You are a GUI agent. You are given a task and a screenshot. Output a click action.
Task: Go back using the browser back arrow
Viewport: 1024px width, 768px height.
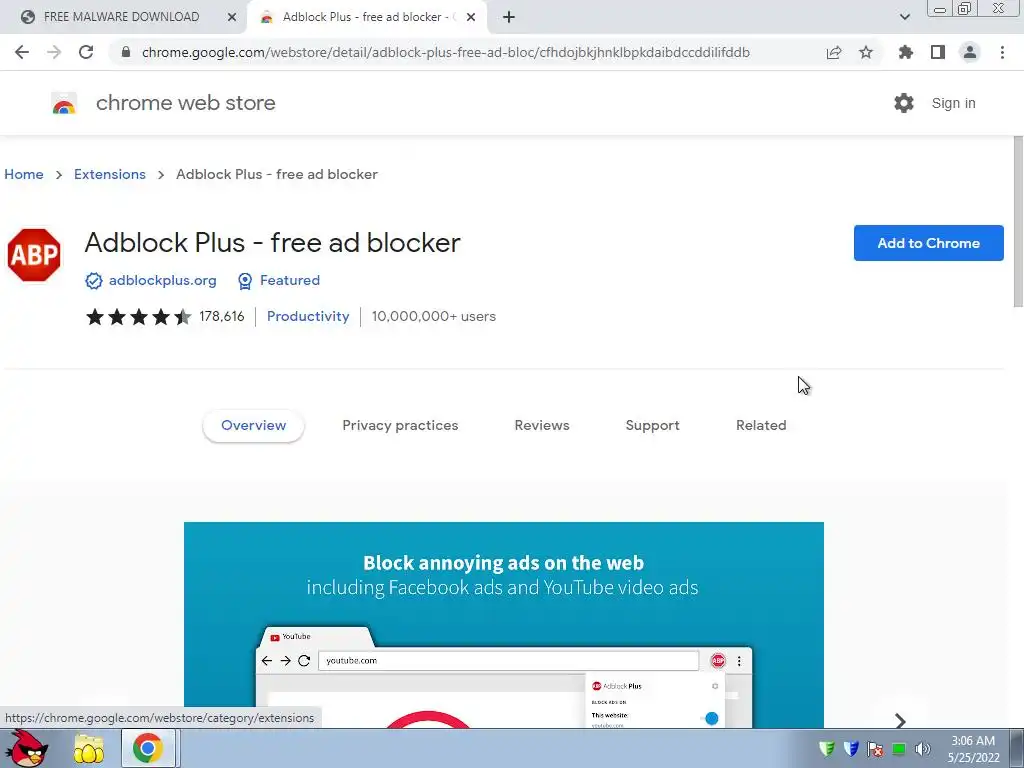(22, 52)
